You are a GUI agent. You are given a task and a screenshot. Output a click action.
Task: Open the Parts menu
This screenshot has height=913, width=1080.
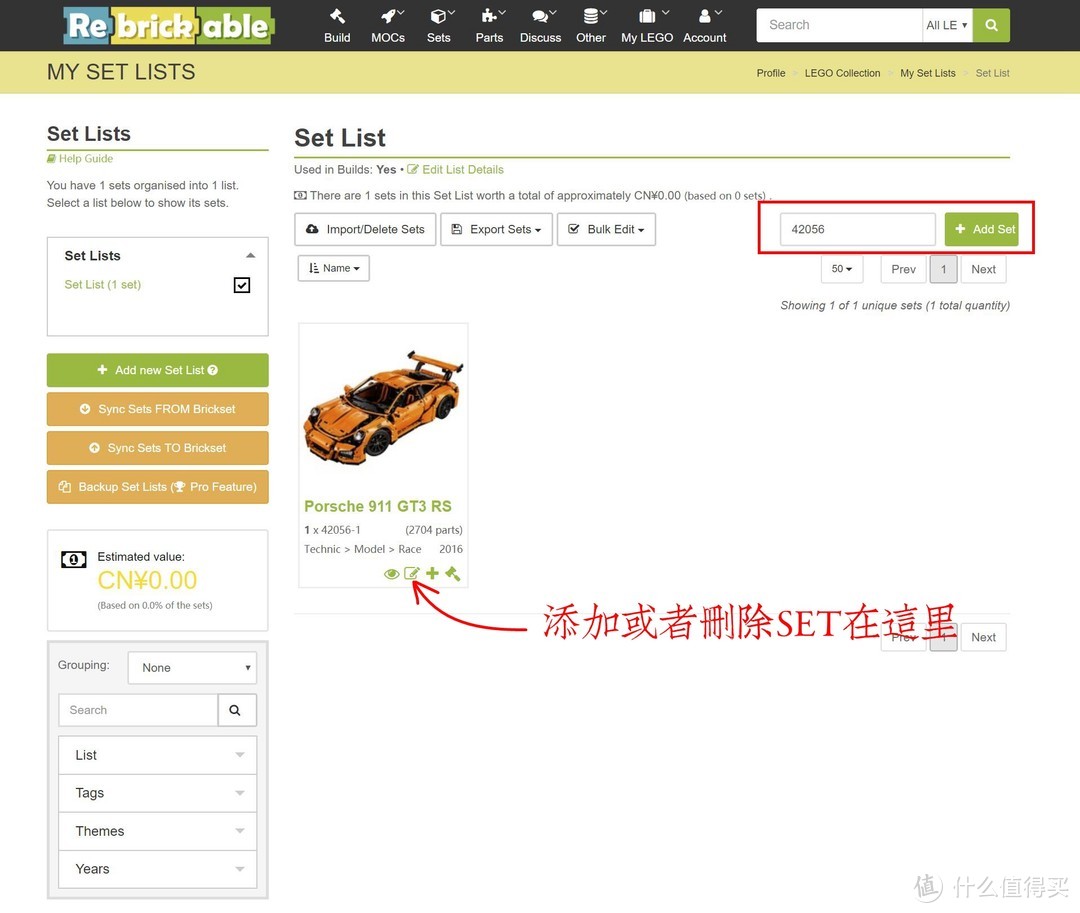point(490,25)
